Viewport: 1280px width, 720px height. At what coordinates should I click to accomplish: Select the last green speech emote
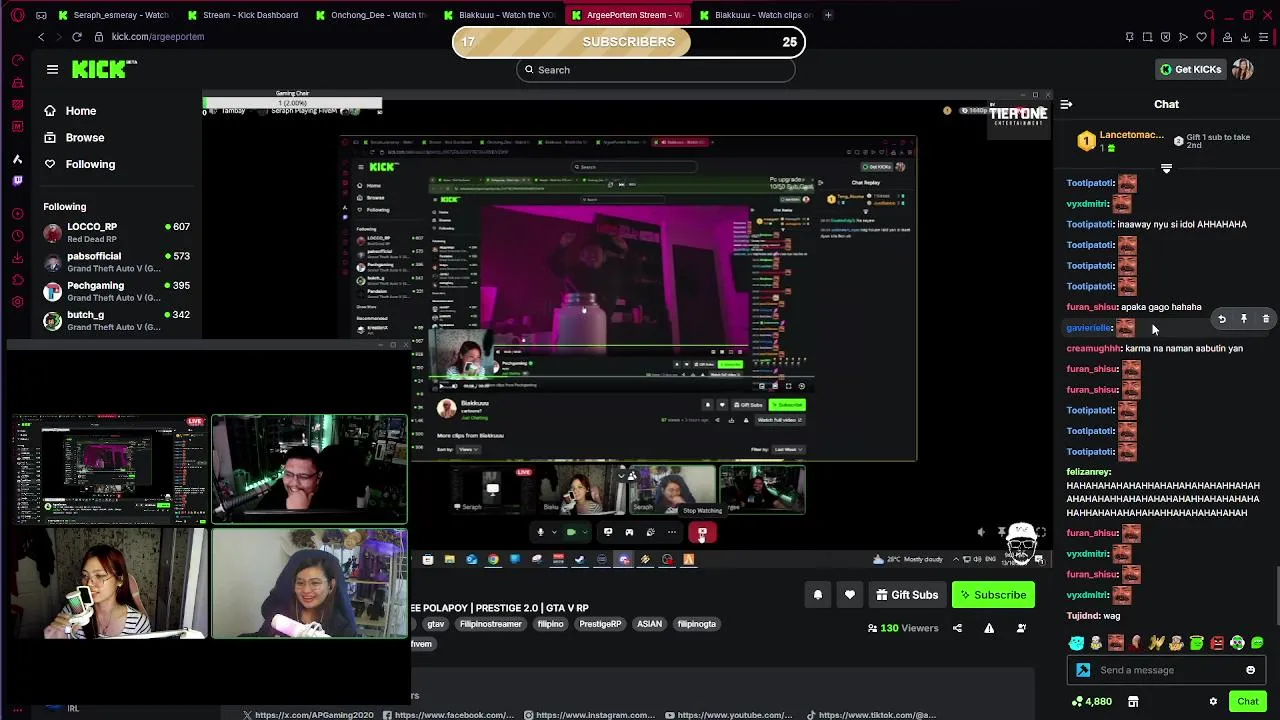pyautogui.click(x=1257, y=643)
